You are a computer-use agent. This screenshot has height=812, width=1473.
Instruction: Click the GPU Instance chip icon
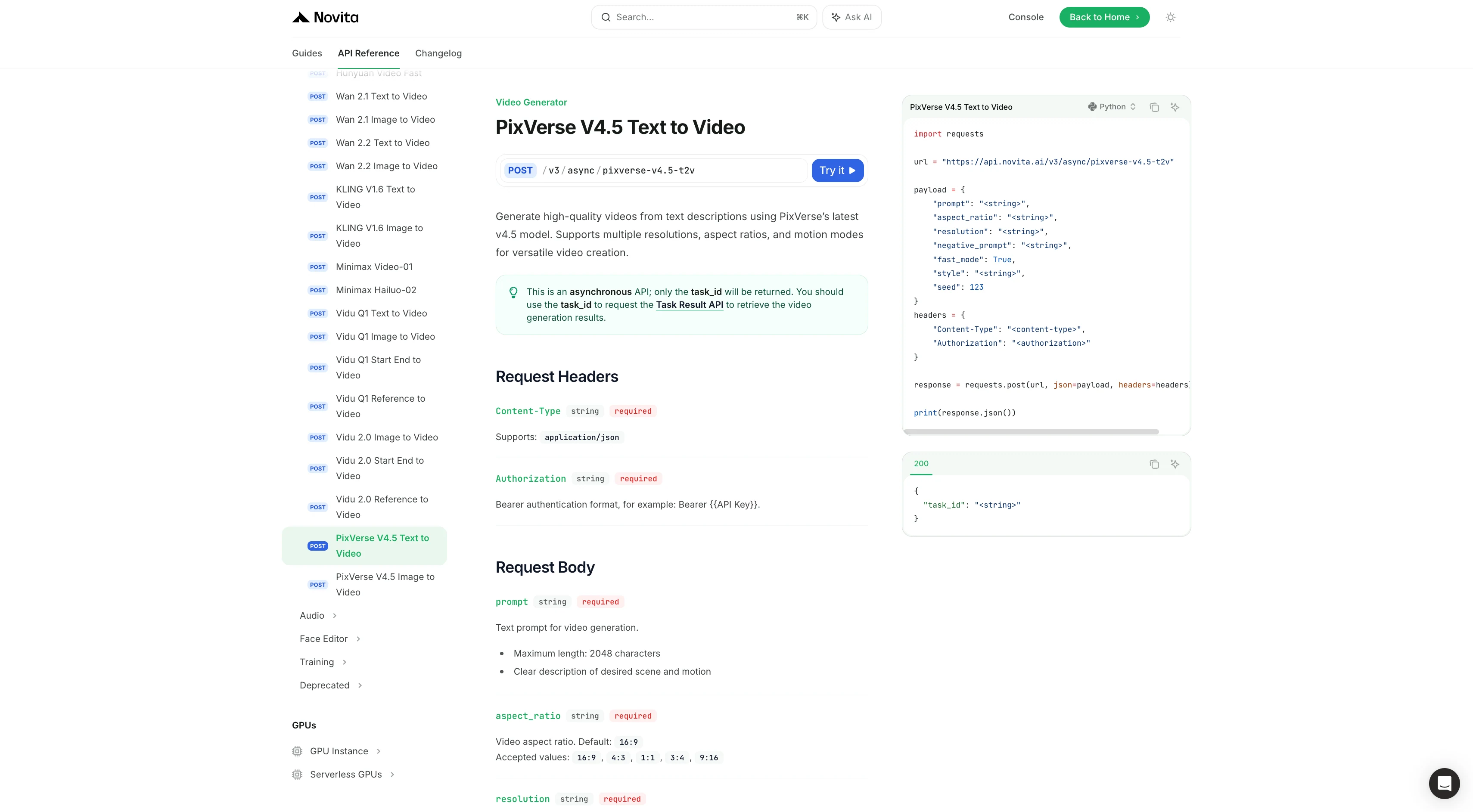pos(297,751)
